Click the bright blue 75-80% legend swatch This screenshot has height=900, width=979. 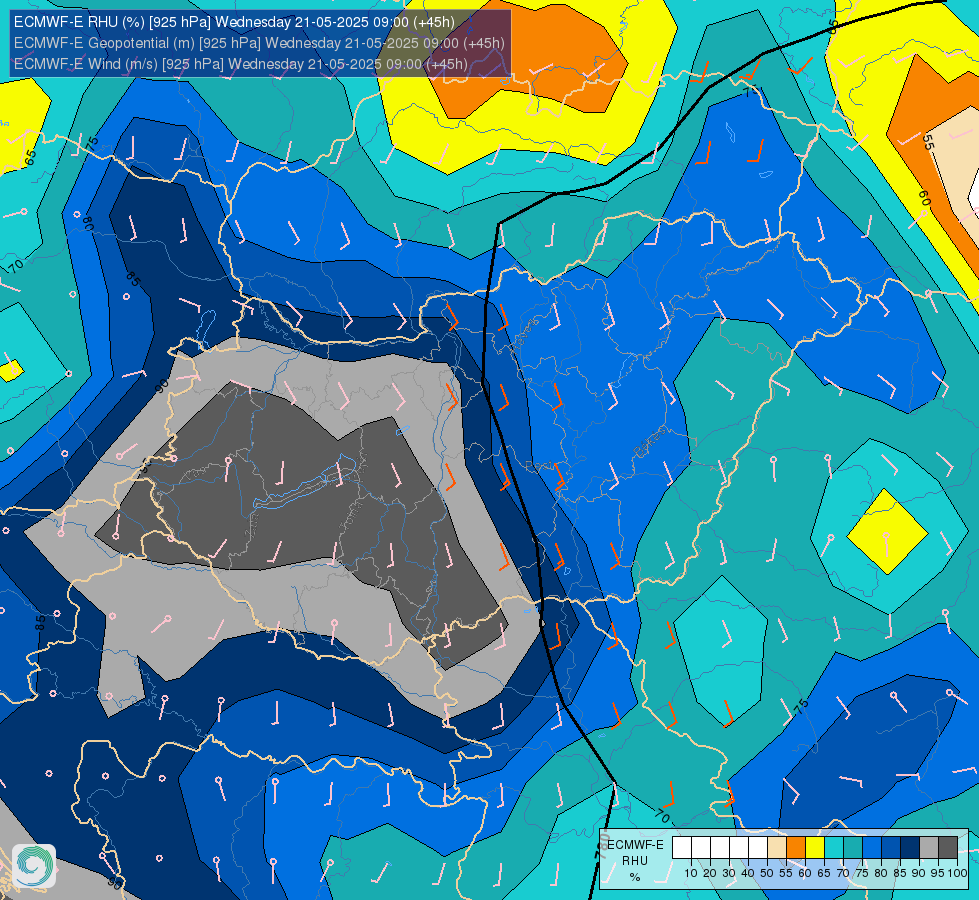[872, 848]
